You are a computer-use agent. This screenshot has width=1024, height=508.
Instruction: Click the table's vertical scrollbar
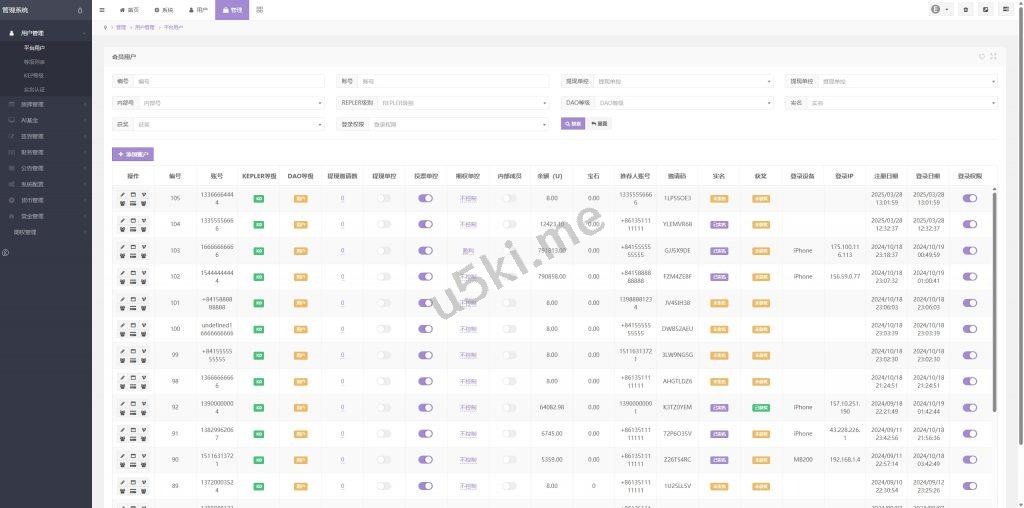tap(994, 300)
